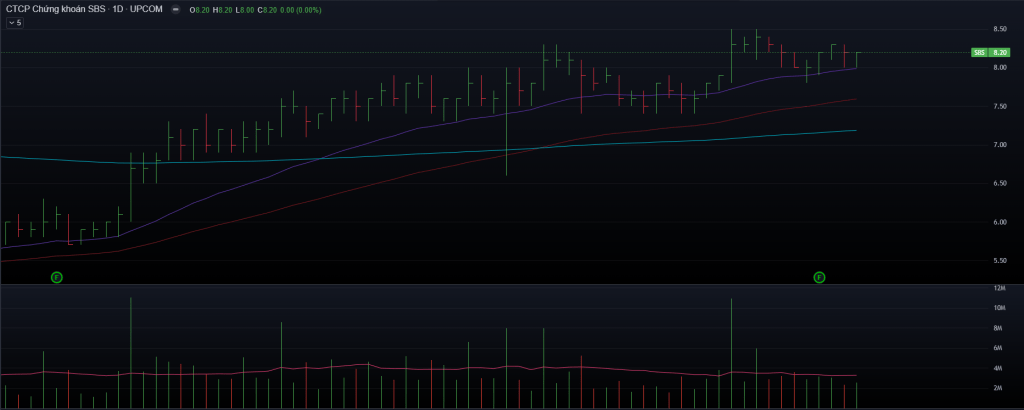The width and height of the screenshot is (1024, 410).
Task: Click the long-wick green price bar dipping to 6.60
Action: (x=507, y=150)
